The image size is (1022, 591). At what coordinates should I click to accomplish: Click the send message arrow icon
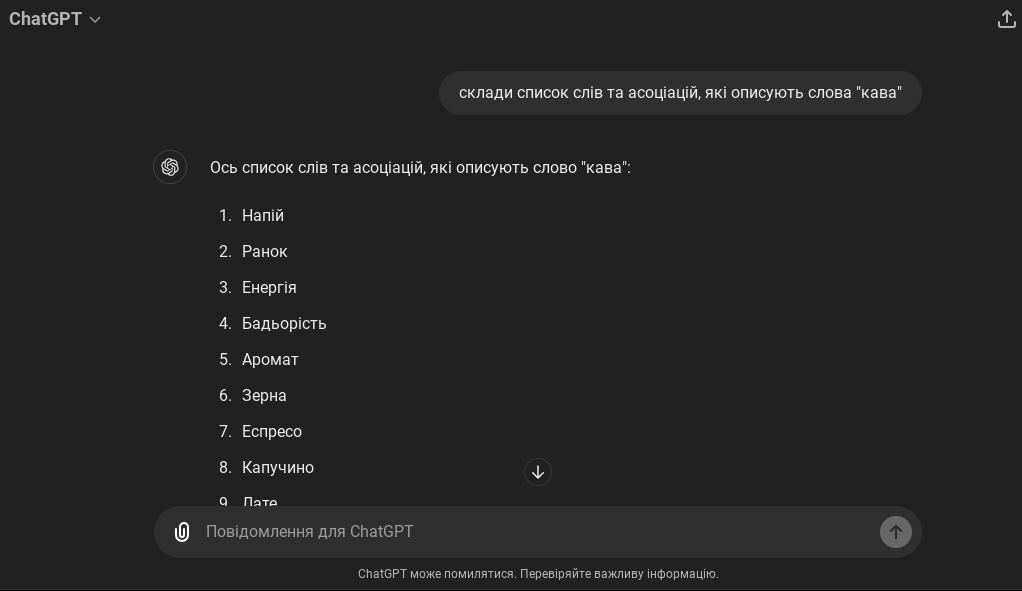[x=895, y=532]
